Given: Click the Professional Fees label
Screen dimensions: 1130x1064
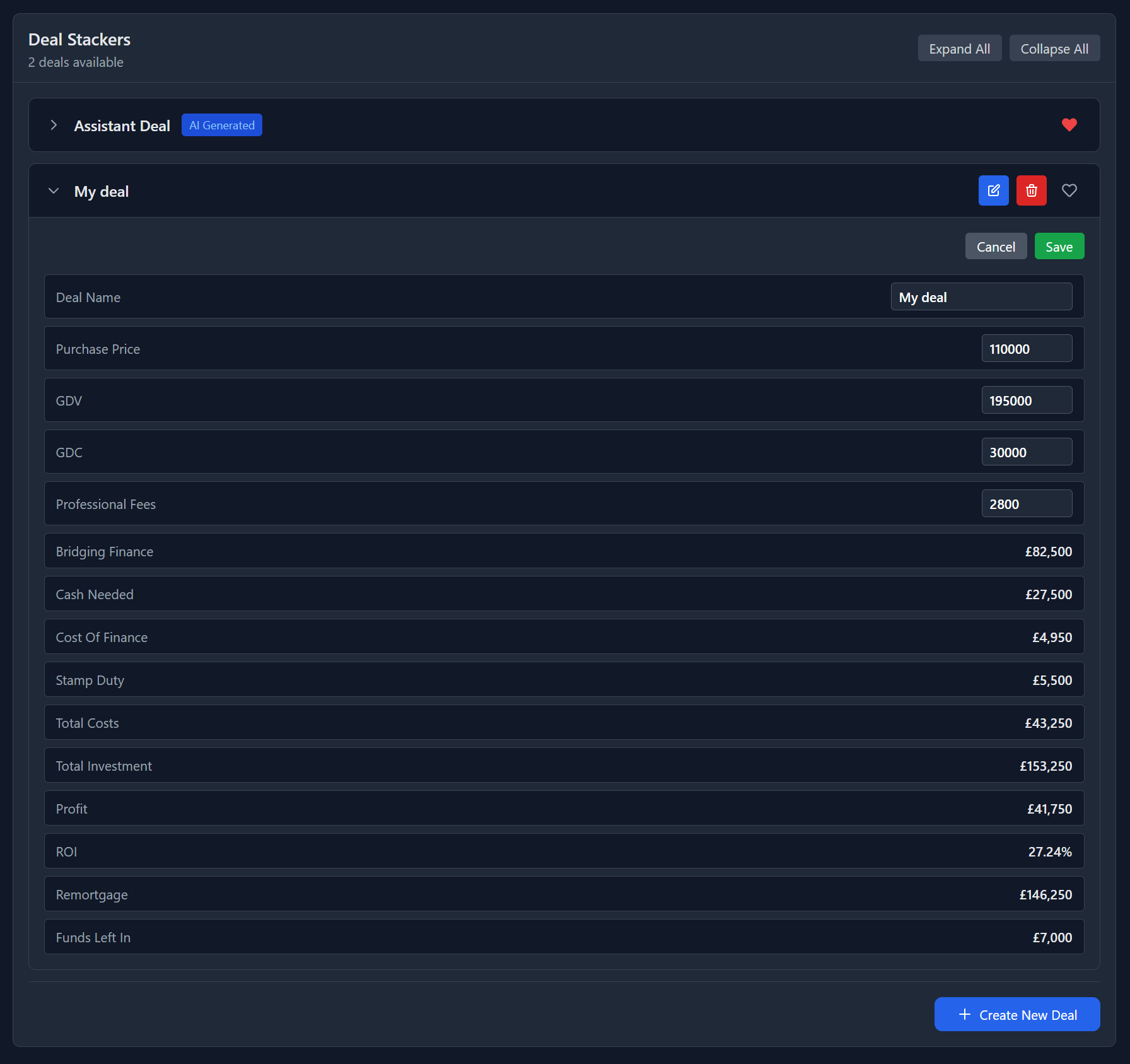Looking at the screenshot, I should 106,505.
